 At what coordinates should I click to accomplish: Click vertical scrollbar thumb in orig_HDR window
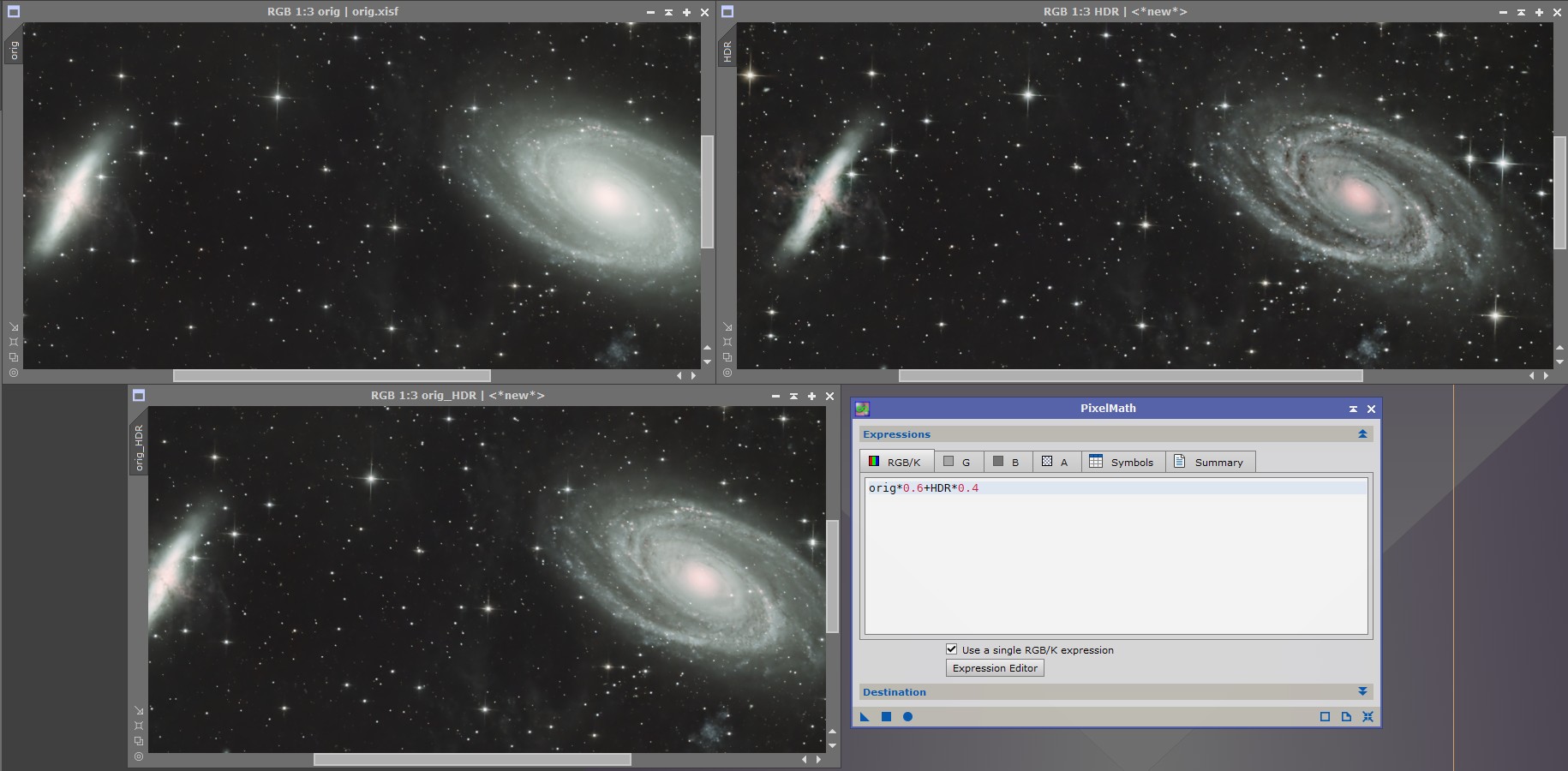(832, 576)
